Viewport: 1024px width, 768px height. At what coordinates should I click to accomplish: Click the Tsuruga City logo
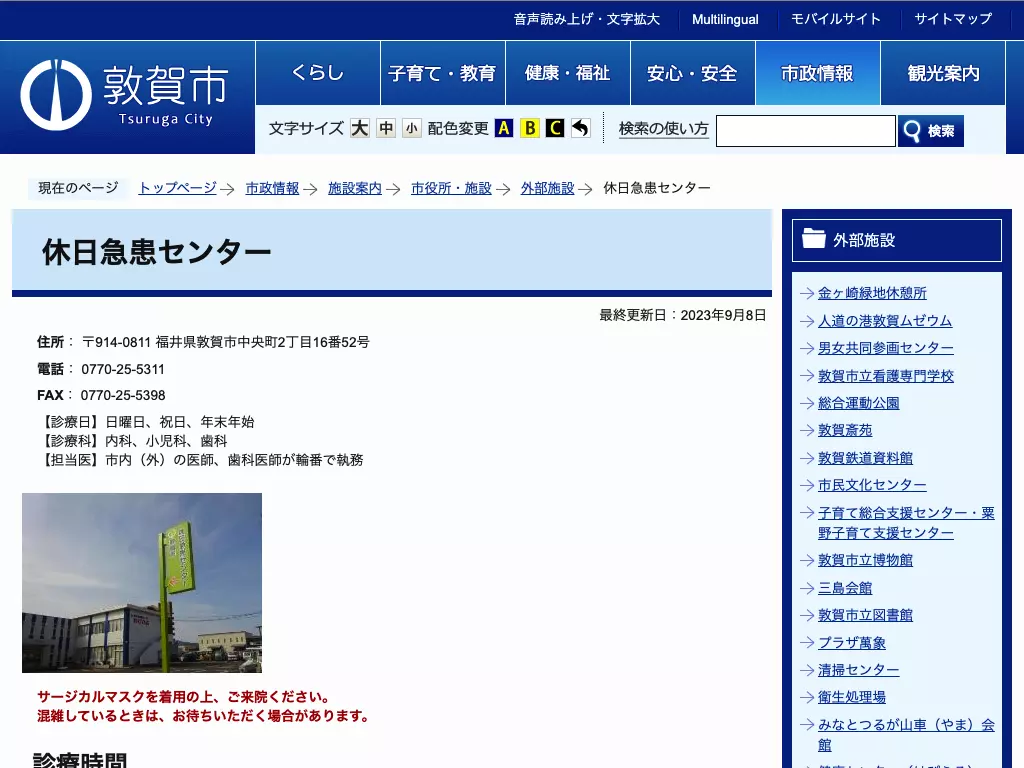[x=124, y=95]
